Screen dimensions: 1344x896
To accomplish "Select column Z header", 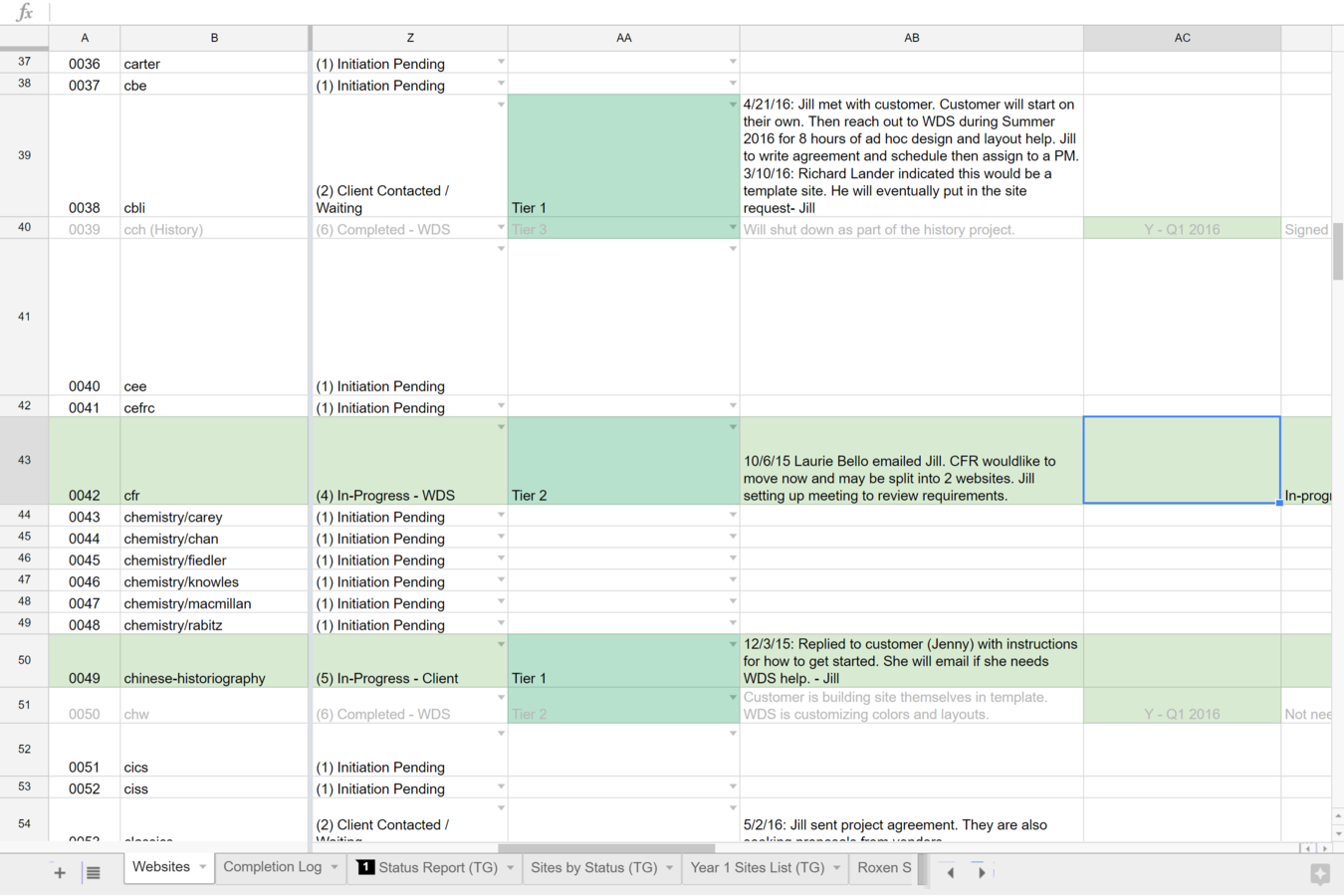I will [410, 38].
